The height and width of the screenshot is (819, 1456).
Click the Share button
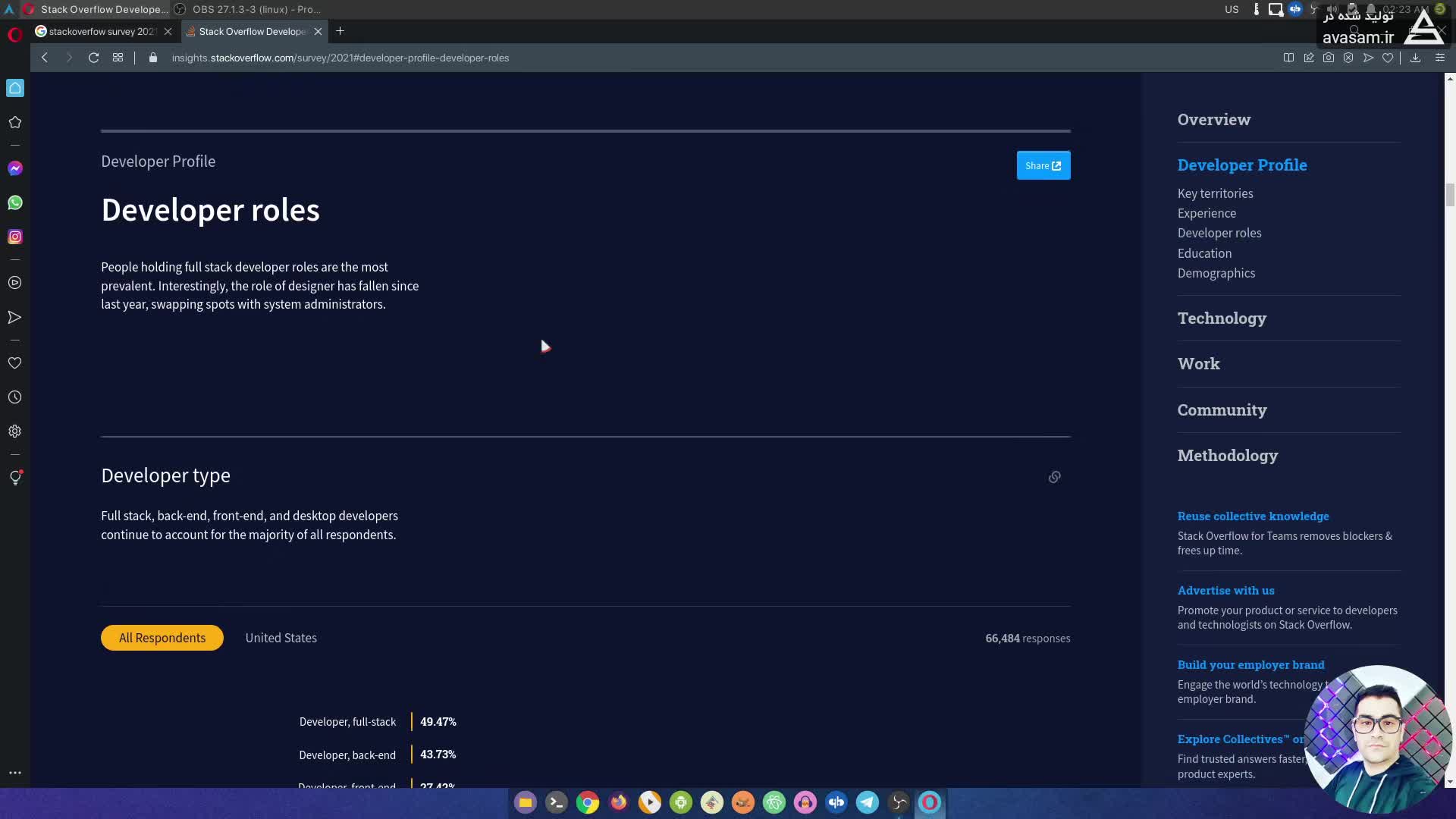pos(1043,165)
